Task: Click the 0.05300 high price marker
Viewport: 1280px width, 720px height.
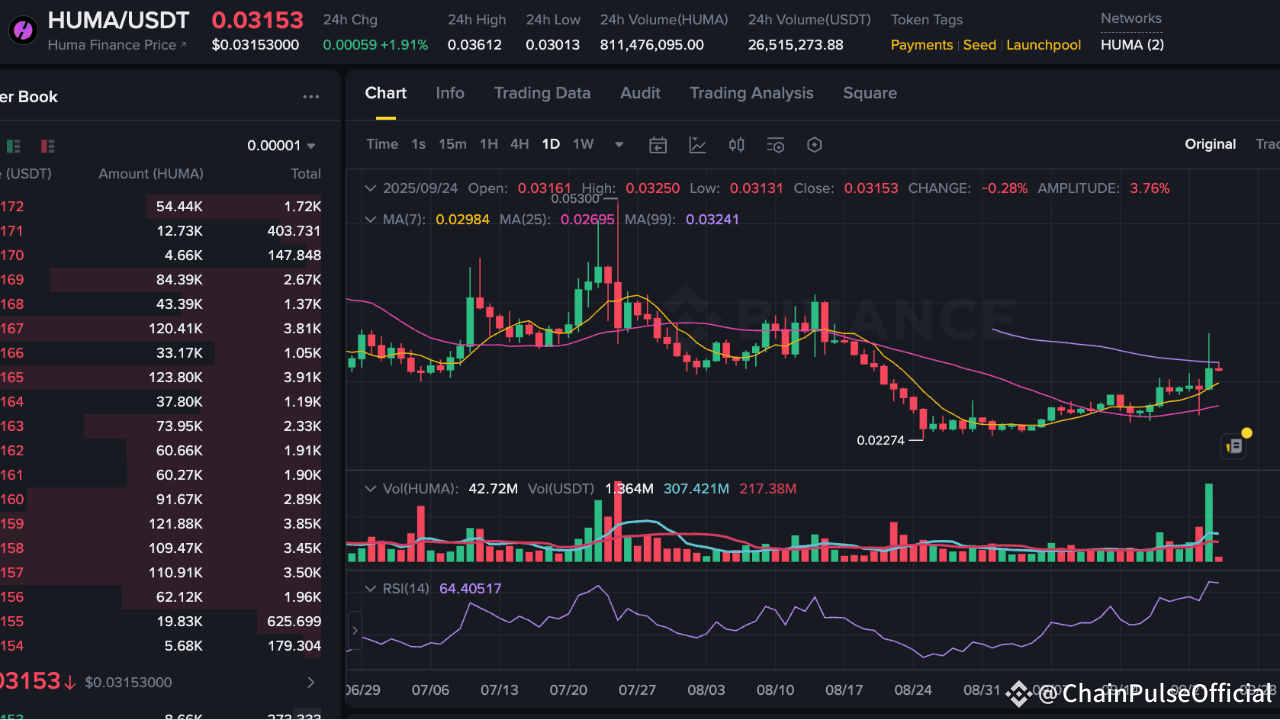Action: point(575,199)
